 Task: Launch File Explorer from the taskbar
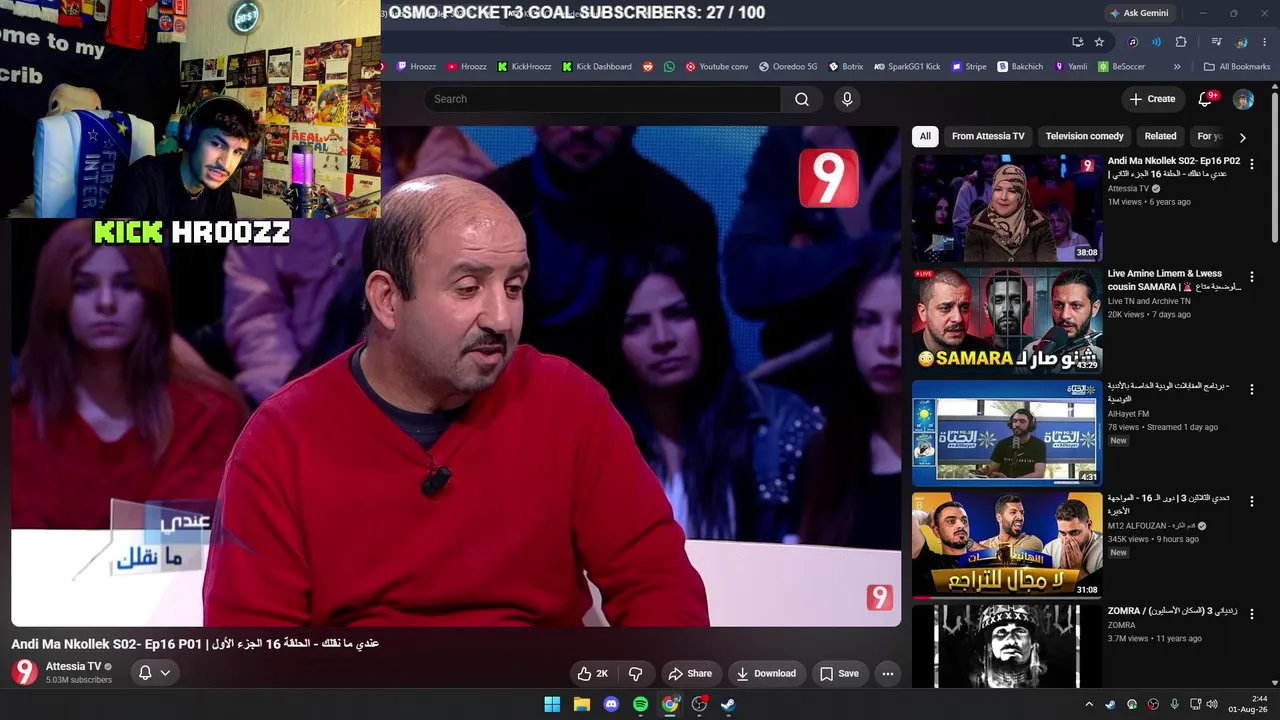tap(582, 704)
